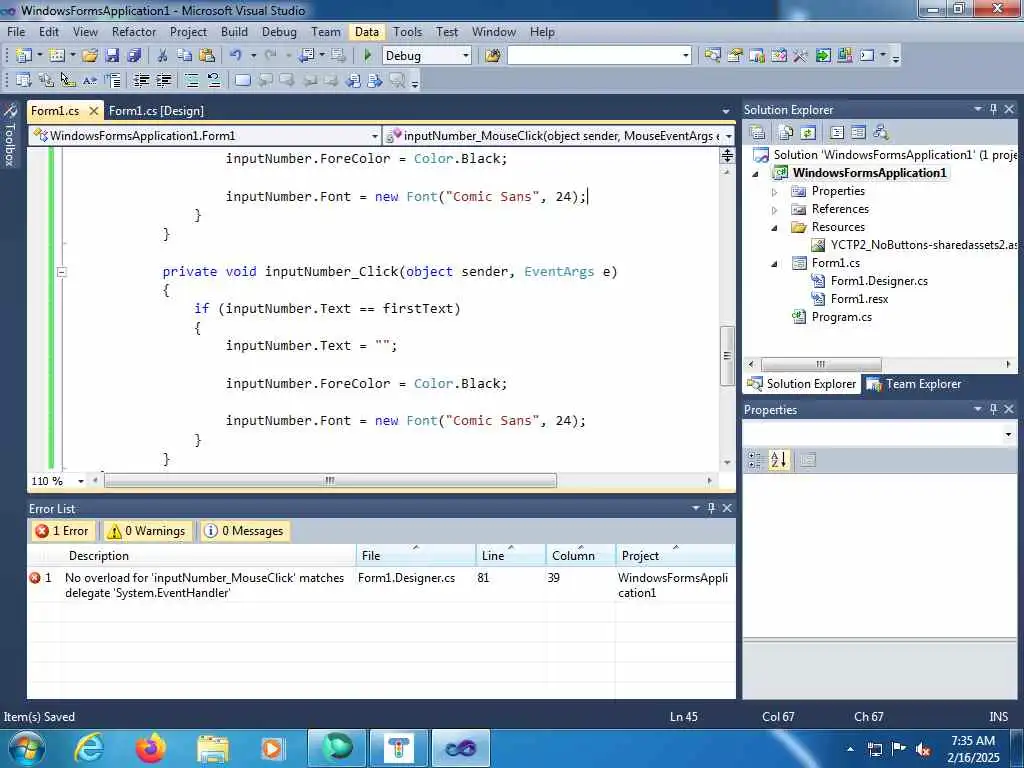This screenshot has width=1024, height=768.
Task: Click the code editor horizontal scrollbar thumb
Action: (x=330, y=481)
